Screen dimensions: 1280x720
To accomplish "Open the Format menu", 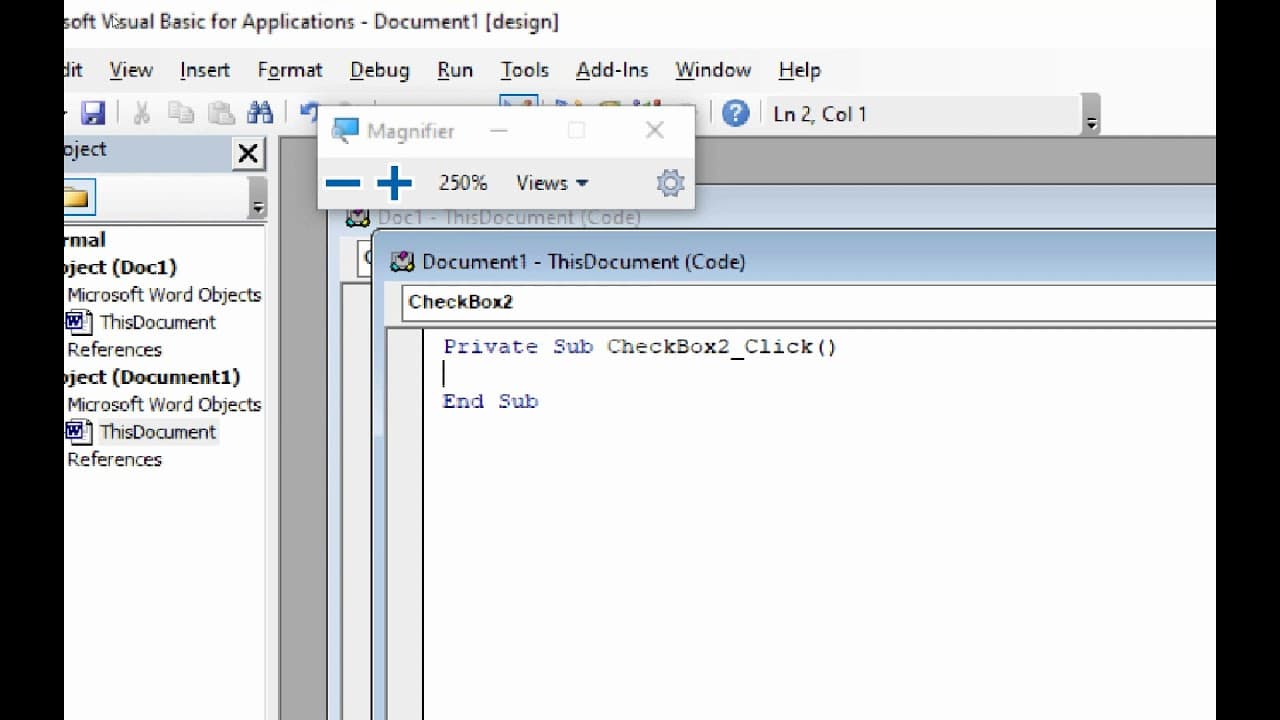I will click(x=290, y=70).
